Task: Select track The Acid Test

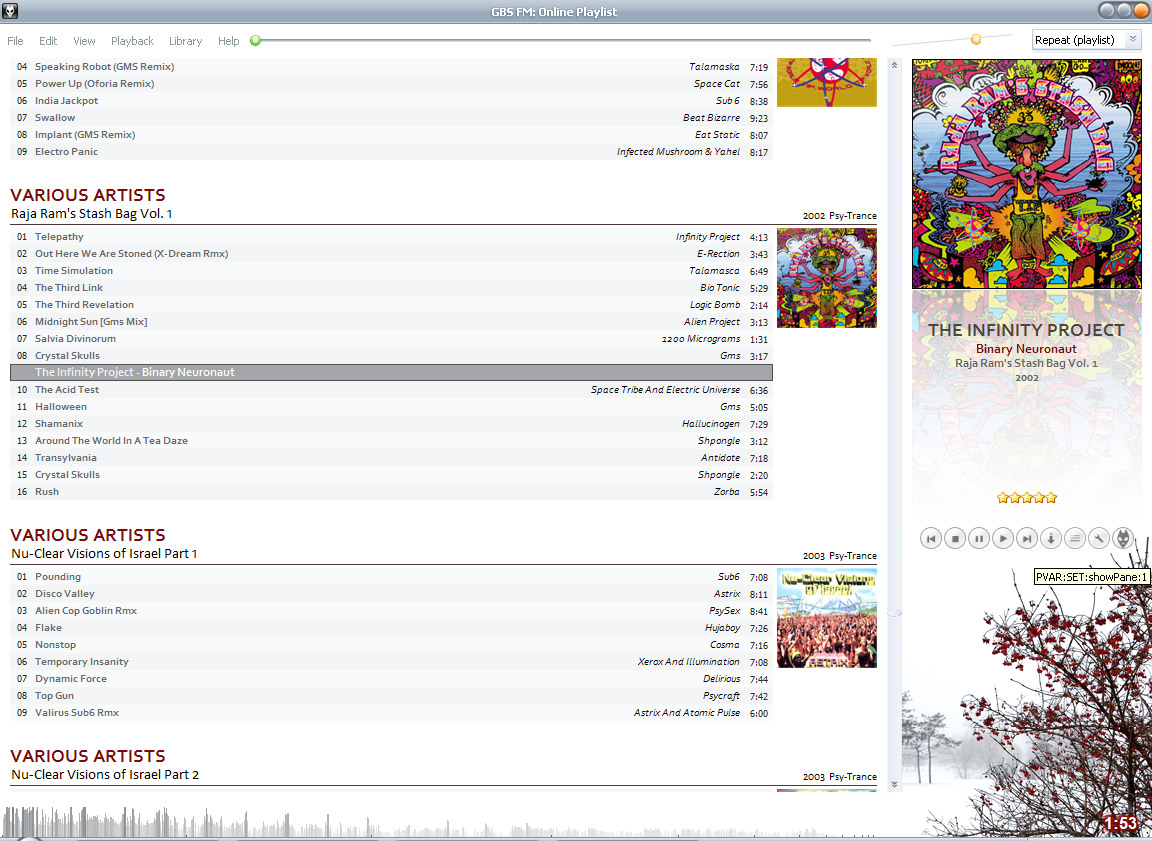Action: 392,389
